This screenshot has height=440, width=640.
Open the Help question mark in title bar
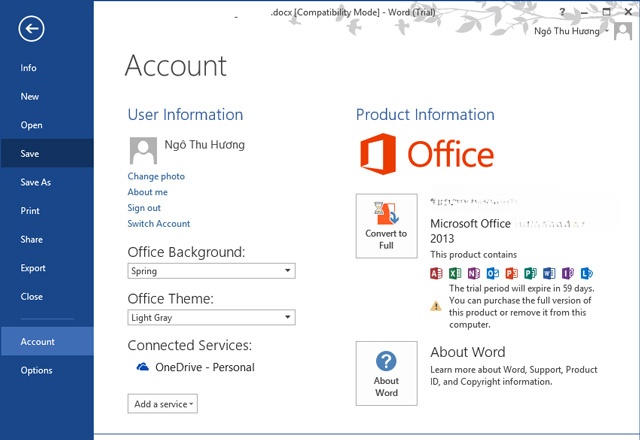562,12
